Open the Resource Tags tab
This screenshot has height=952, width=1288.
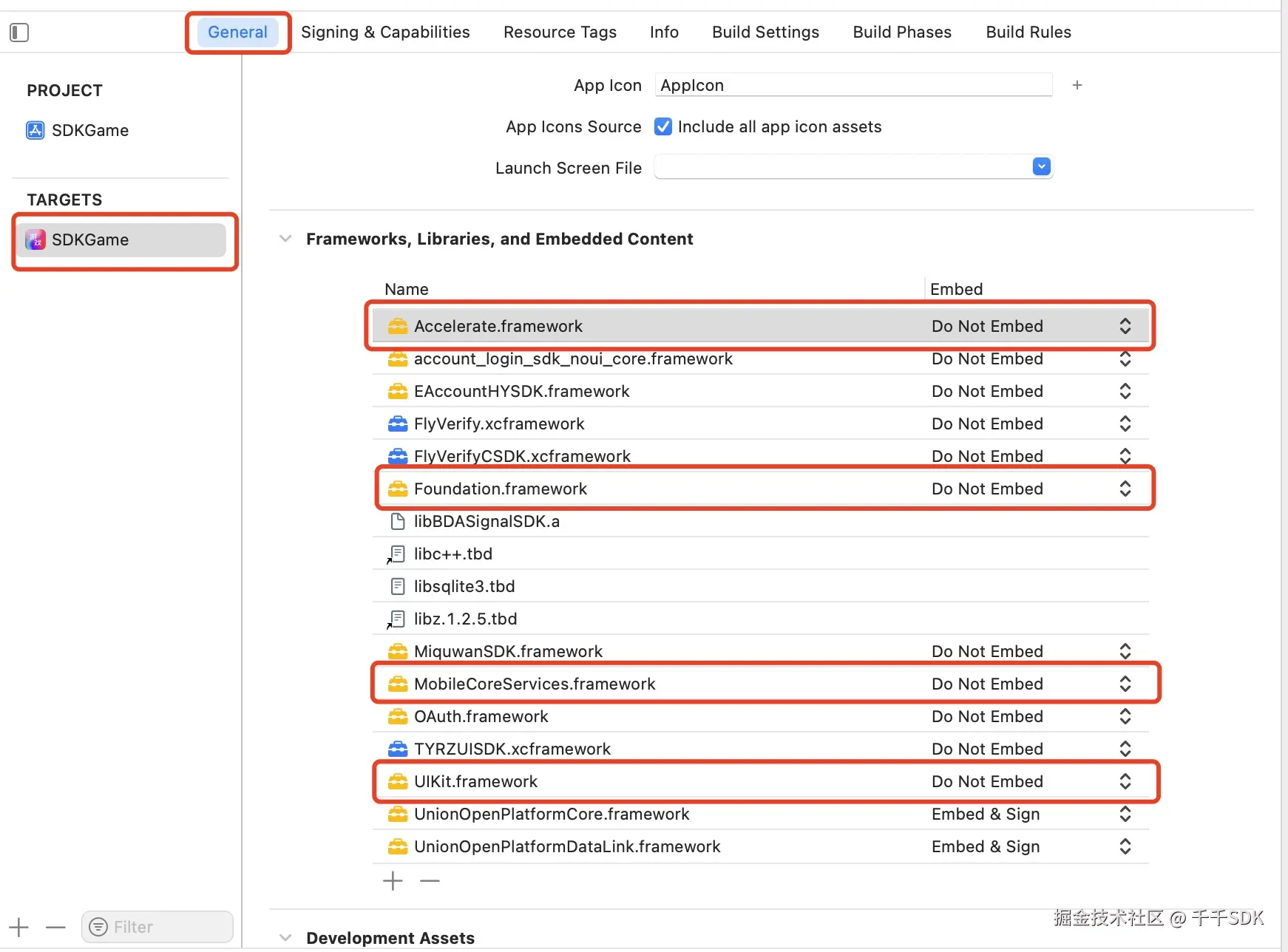(560, 33)
